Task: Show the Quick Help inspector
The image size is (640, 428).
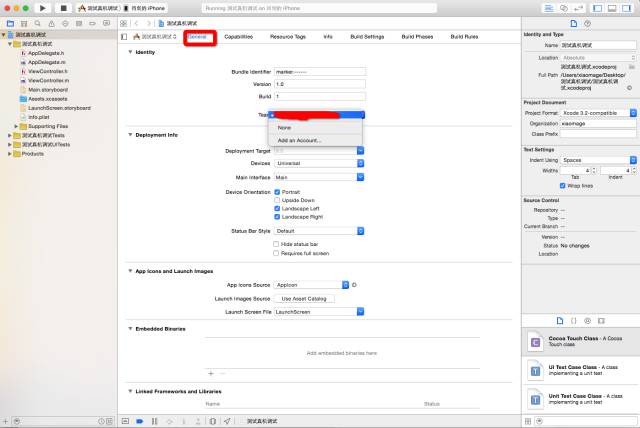Action: (587, 21)
